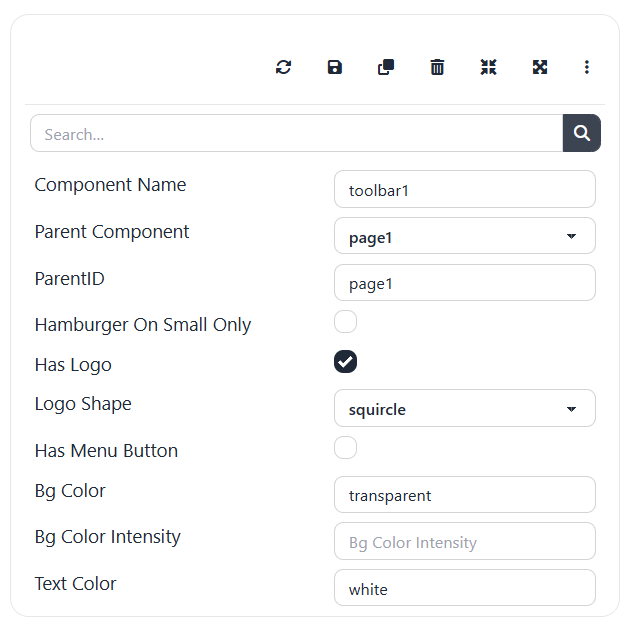Open the vertical three-dots menu
631x625 pixels.
click(x=587, y=67)
